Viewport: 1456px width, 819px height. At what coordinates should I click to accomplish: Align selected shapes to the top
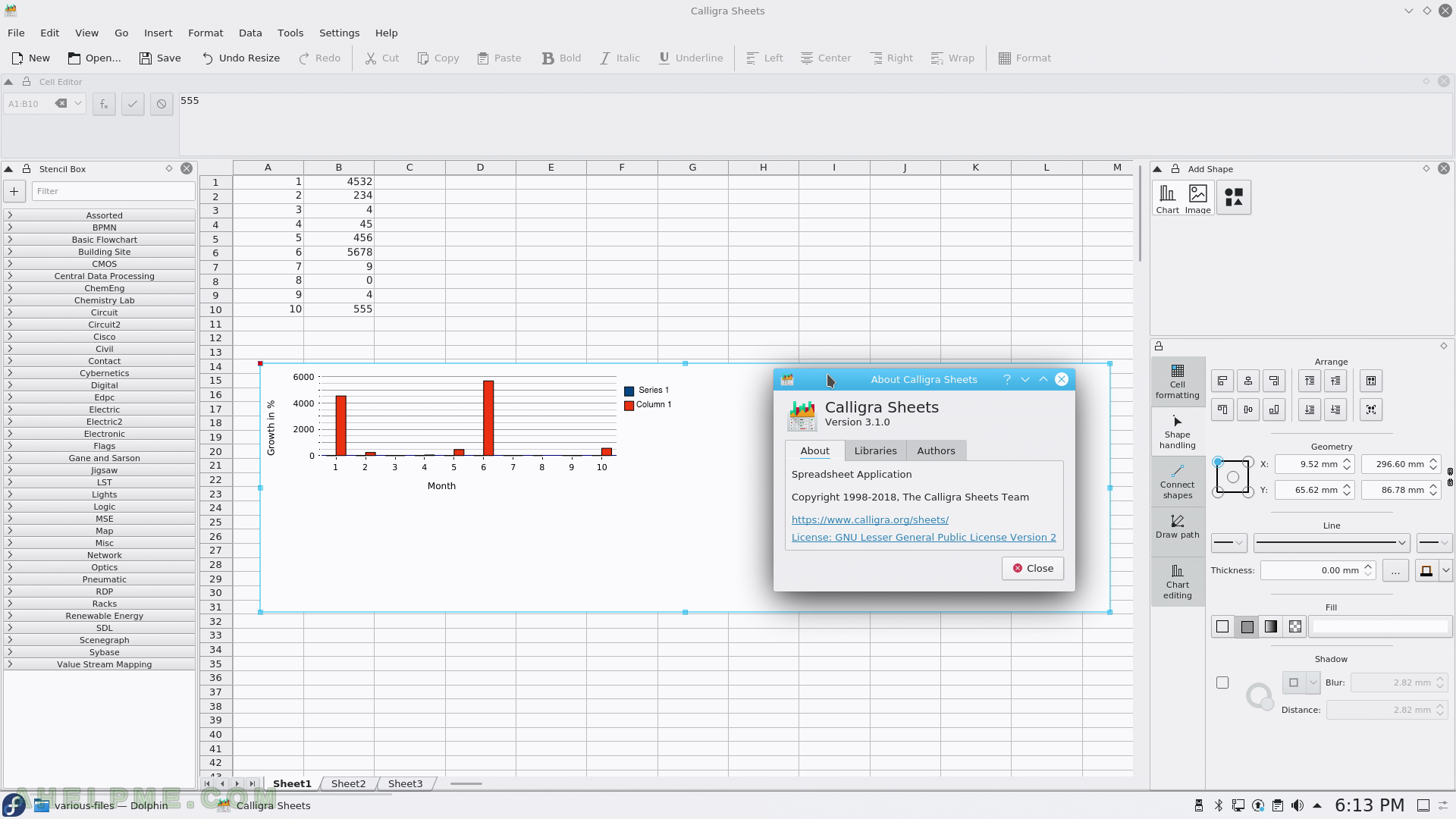click(1222, 409)
